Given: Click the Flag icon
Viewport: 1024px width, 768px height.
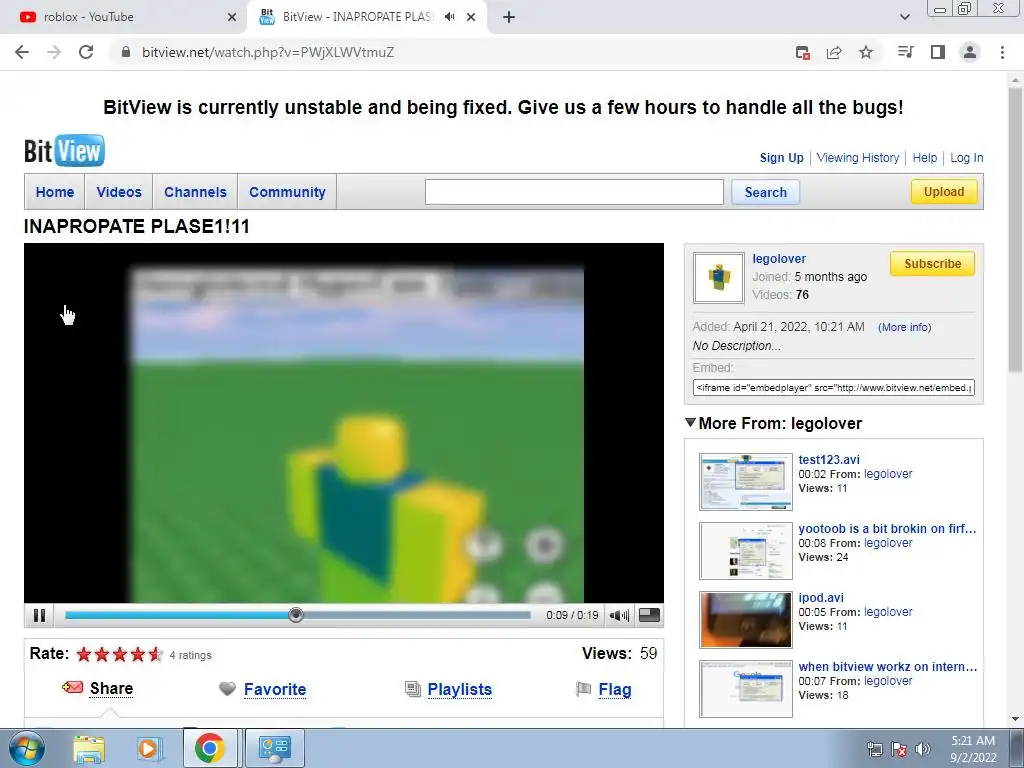Looking at the screenshot, I should (583, 689).
